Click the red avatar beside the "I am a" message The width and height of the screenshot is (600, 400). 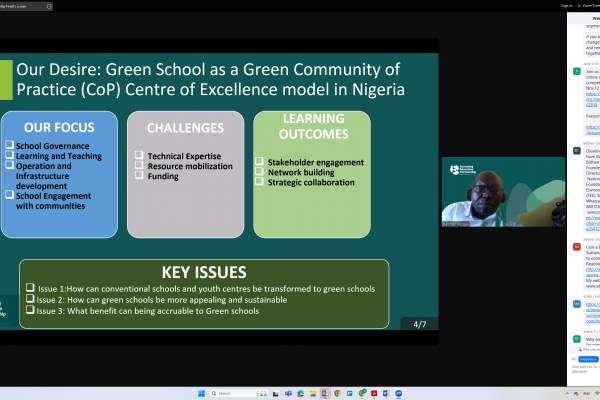(x=576, y=245)
